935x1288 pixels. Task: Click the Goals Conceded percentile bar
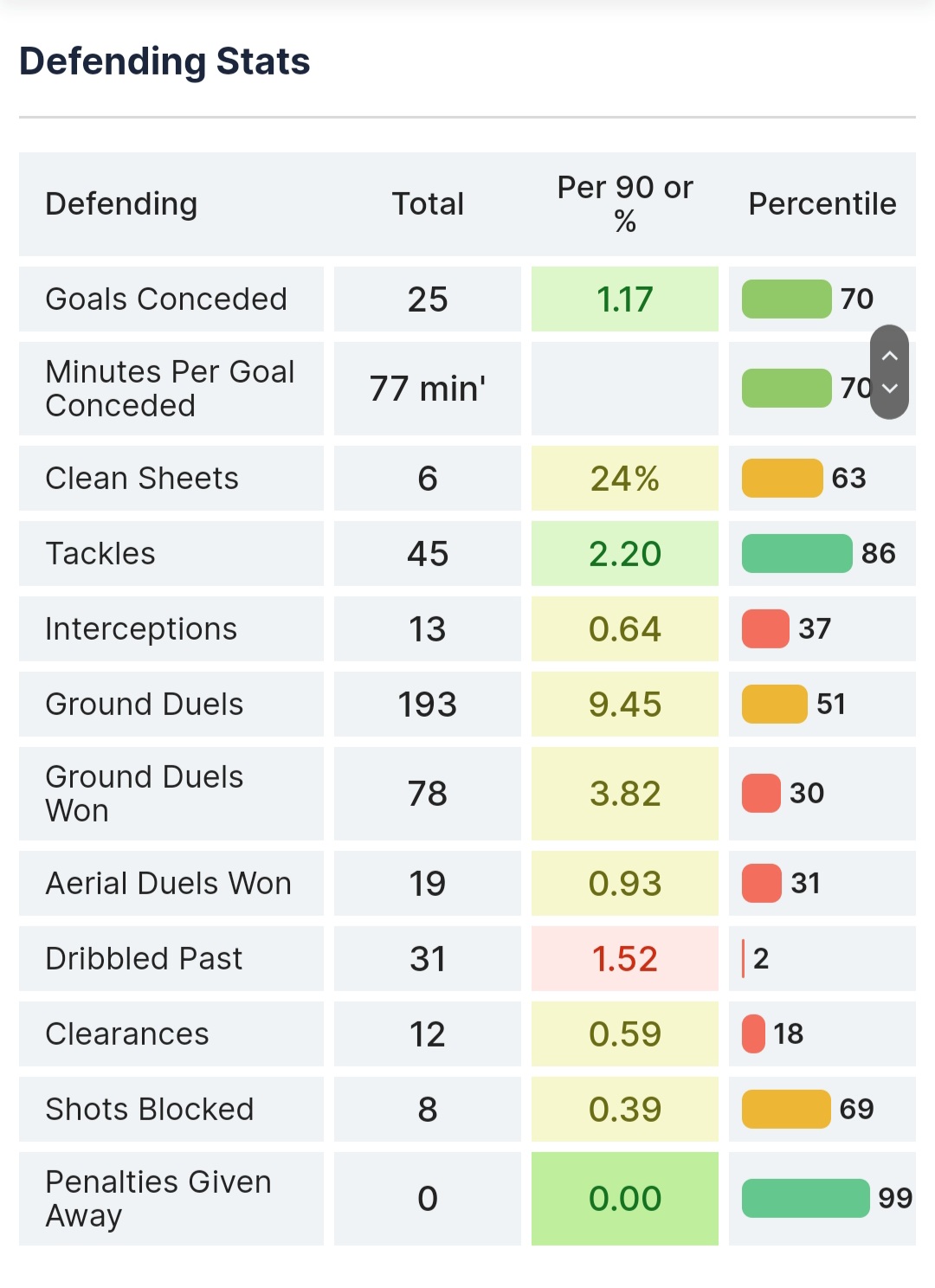coord(787,299)
